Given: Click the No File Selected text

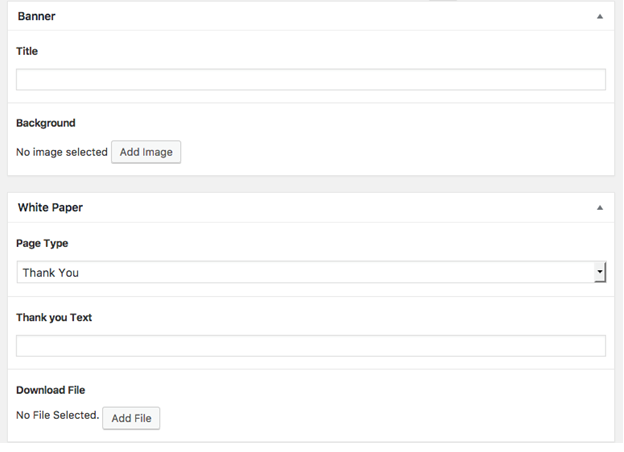Looking at the screenshot, I should [57, 415].
